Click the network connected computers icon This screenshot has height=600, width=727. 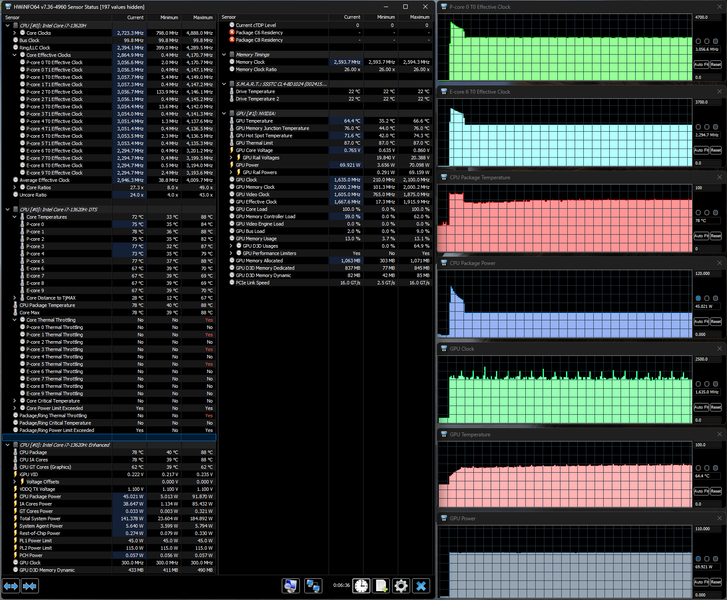tap(313, 586)
